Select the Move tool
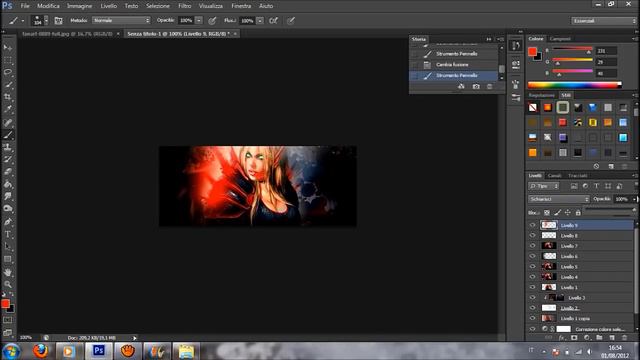This screenshot has height=360, width=640. [8, 48]
